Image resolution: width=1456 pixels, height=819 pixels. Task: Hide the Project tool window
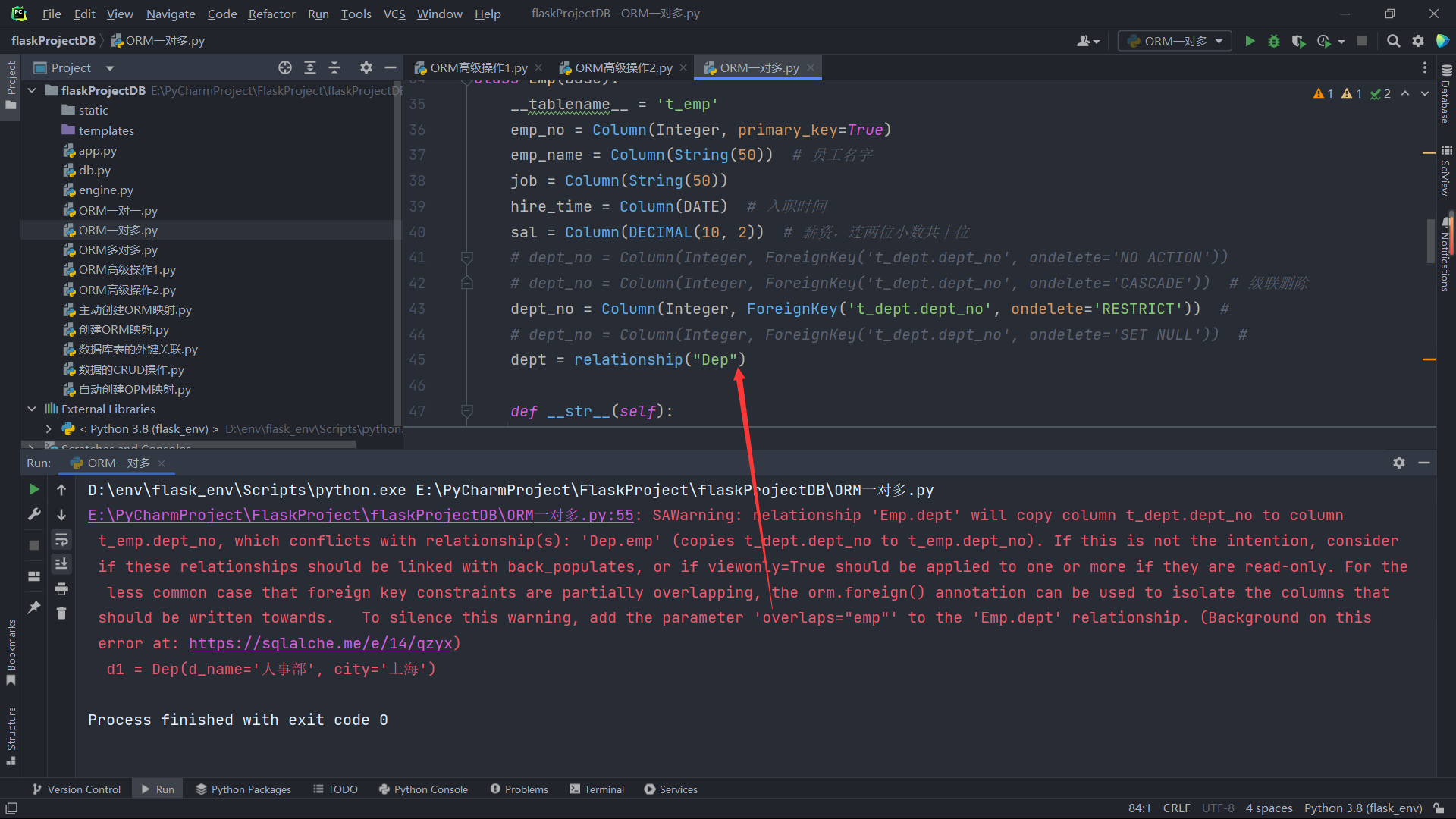tap(391, 67)
